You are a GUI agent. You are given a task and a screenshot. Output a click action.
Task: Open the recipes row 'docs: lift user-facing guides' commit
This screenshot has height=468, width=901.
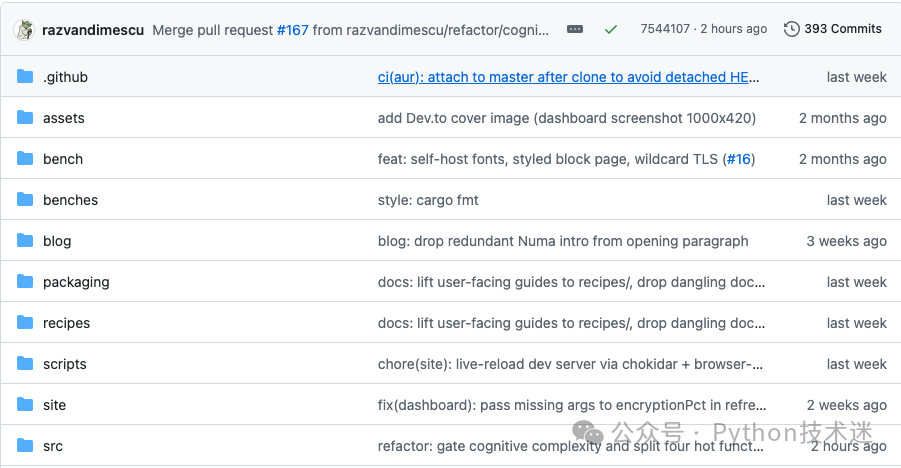[x=571, y=323]
